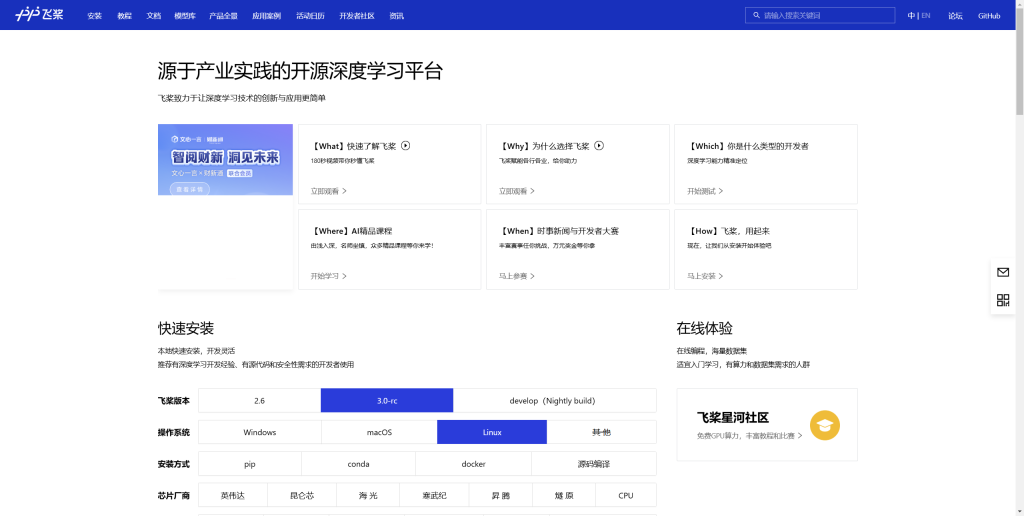
Task: Open the 【Which】你是什么类型的开发者 card title
Action: pos(748,146)
